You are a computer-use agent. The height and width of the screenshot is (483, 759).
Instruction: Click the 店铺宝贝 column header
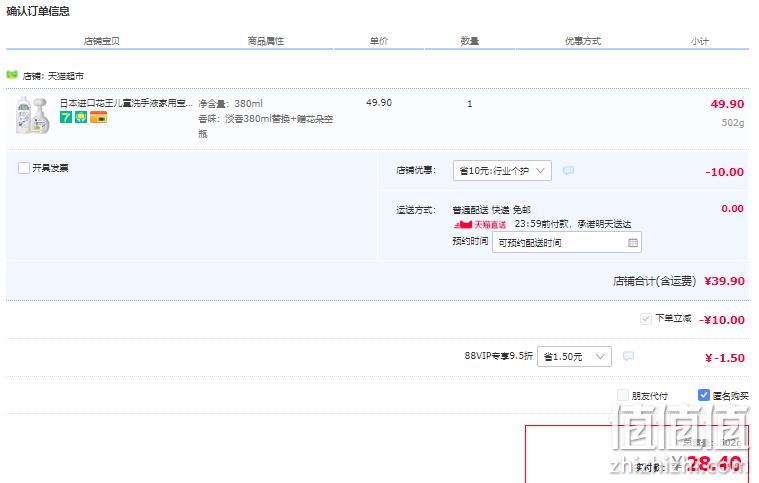(102, 41)
